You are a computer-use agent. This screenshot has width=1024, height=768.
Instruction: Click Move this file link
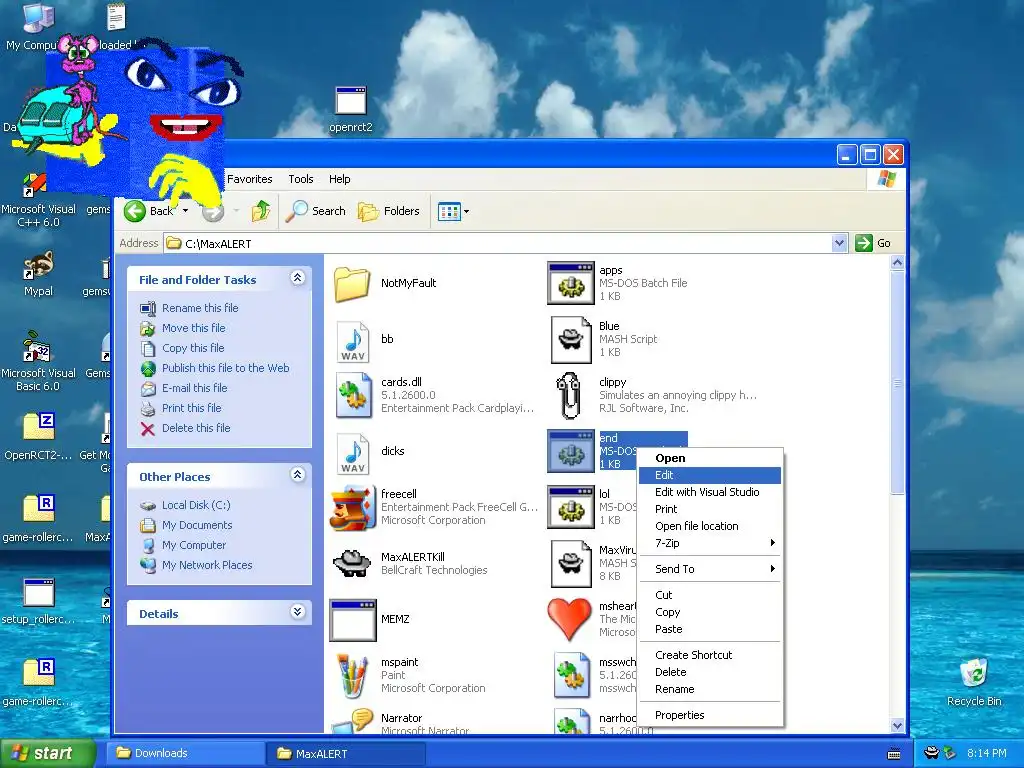coord(193,328)
